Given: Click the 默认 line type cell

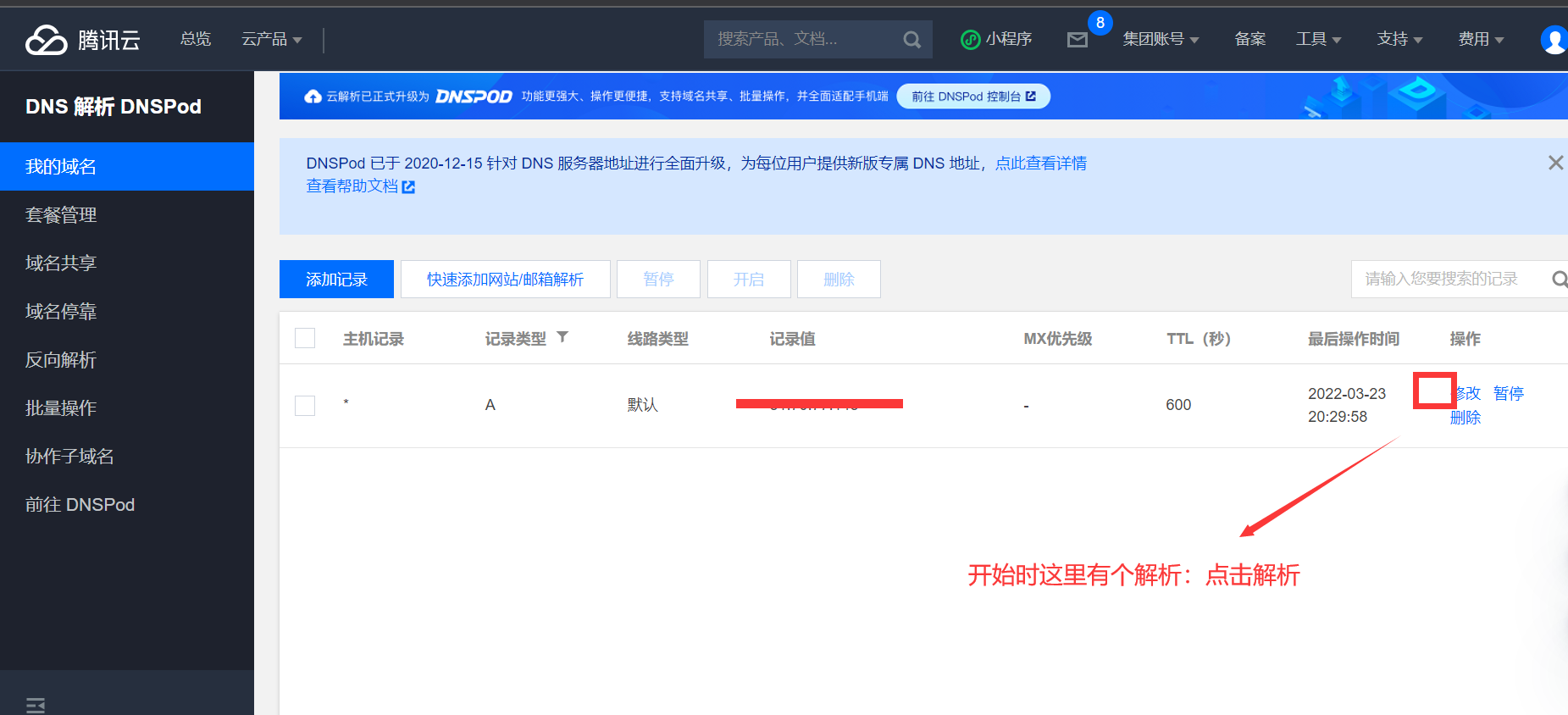Looking at the screenshot, I should pos(643,405).
